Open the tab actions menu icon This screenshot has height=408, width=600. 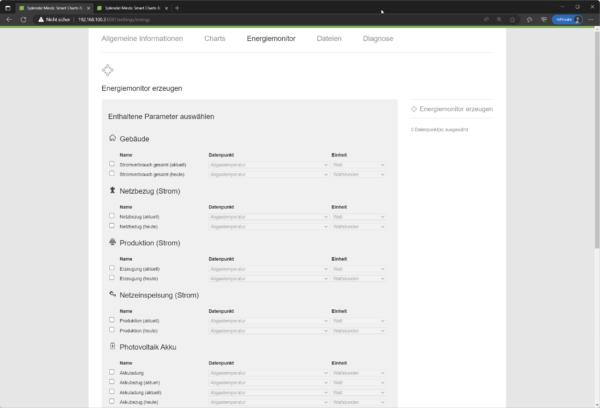[x=8, y=8]
